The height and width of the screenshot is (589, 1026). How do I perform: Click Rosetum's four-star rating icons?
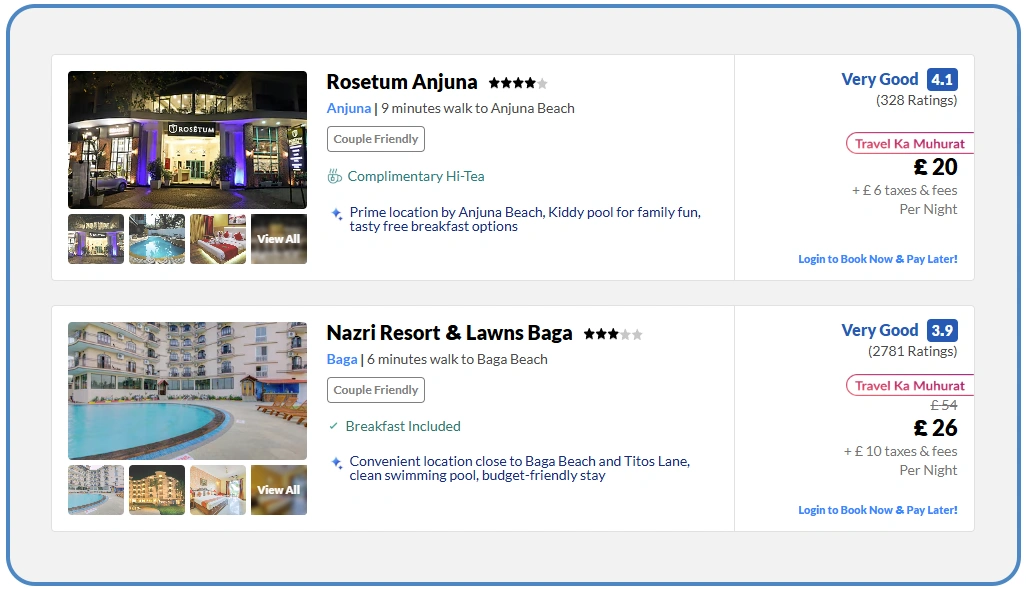(517, 83)
